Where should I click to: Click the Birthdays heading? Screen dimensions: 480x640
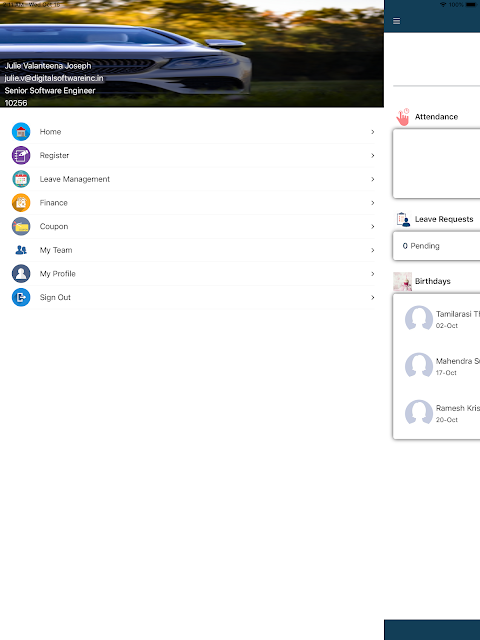(433, 281)
